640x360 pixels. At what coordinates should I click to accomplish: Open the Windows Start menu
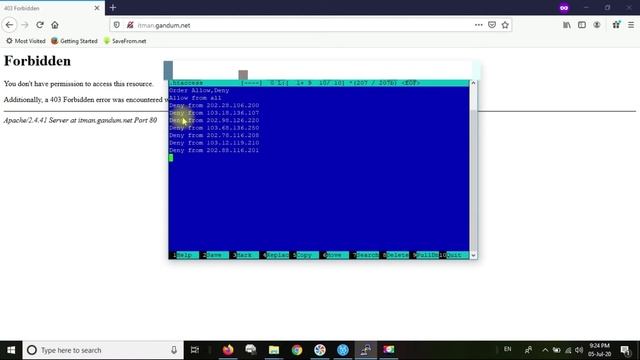(x=11, y=350)
